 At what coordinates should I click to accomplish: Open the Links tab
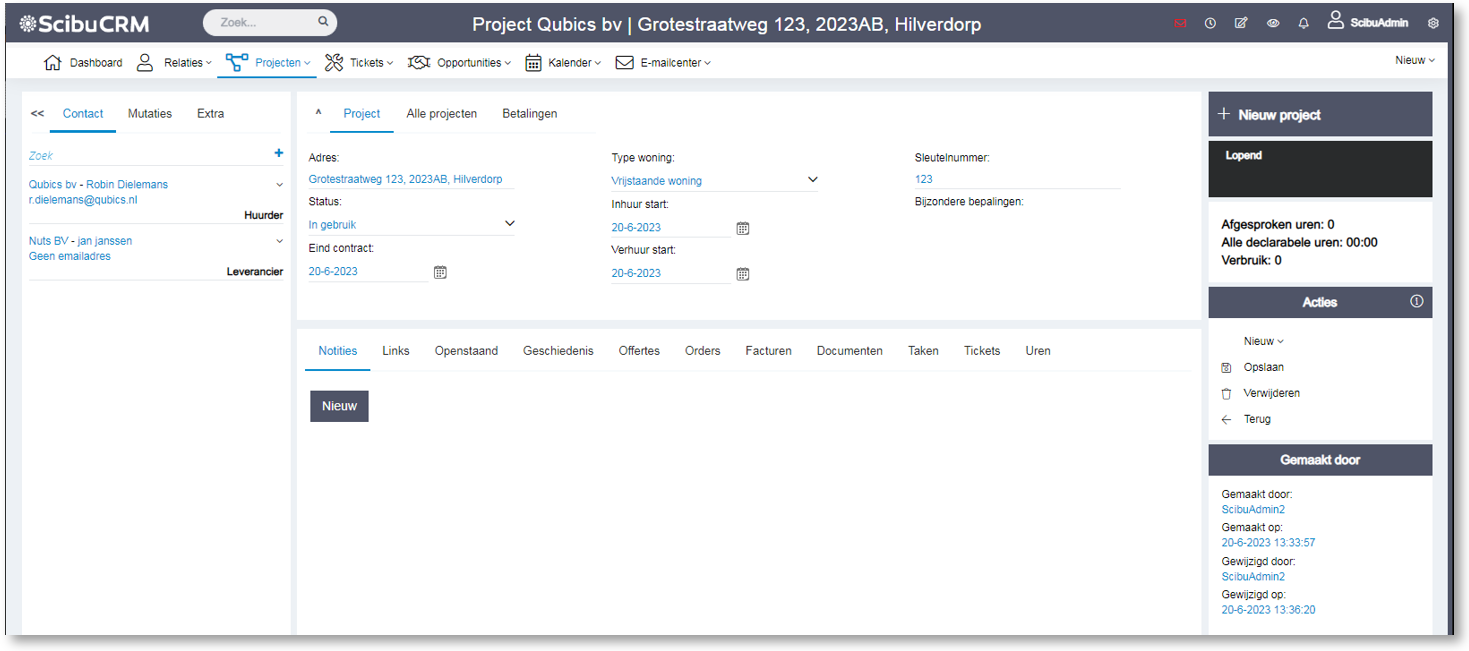click(396, 351)
